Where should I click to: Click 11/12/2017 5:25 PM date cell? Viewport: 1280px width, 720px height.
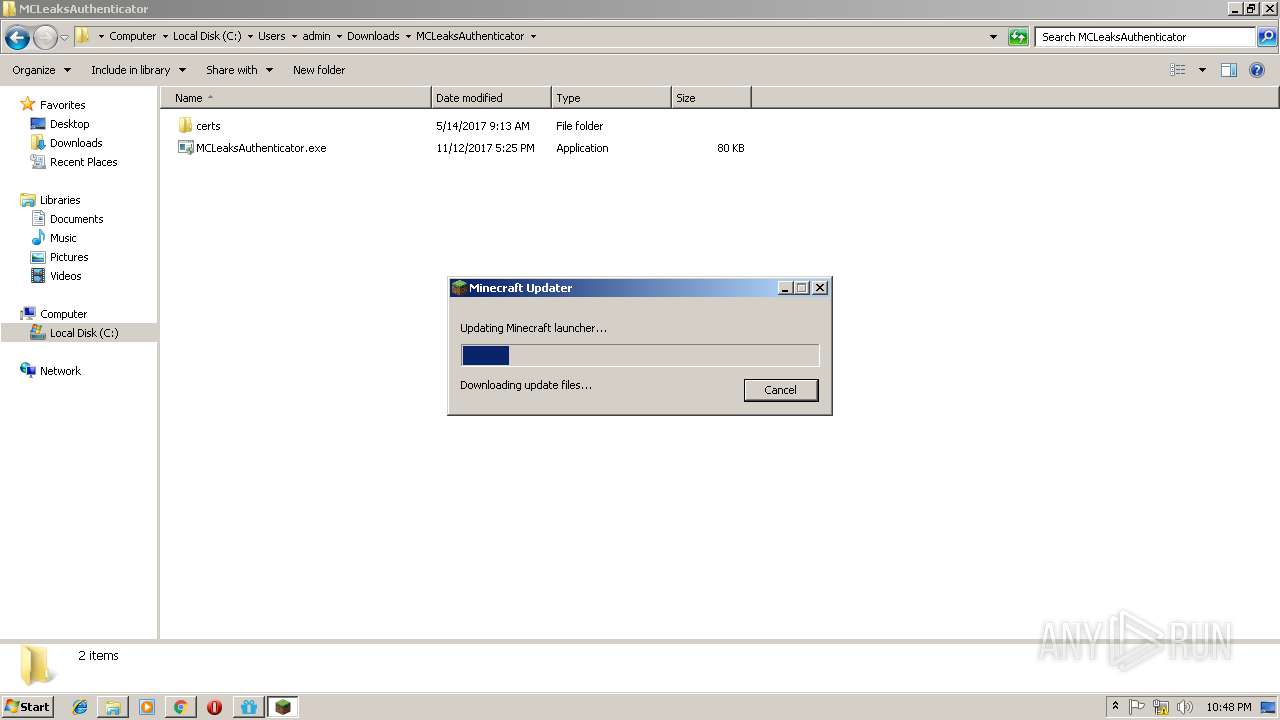(x=485, y=148)
